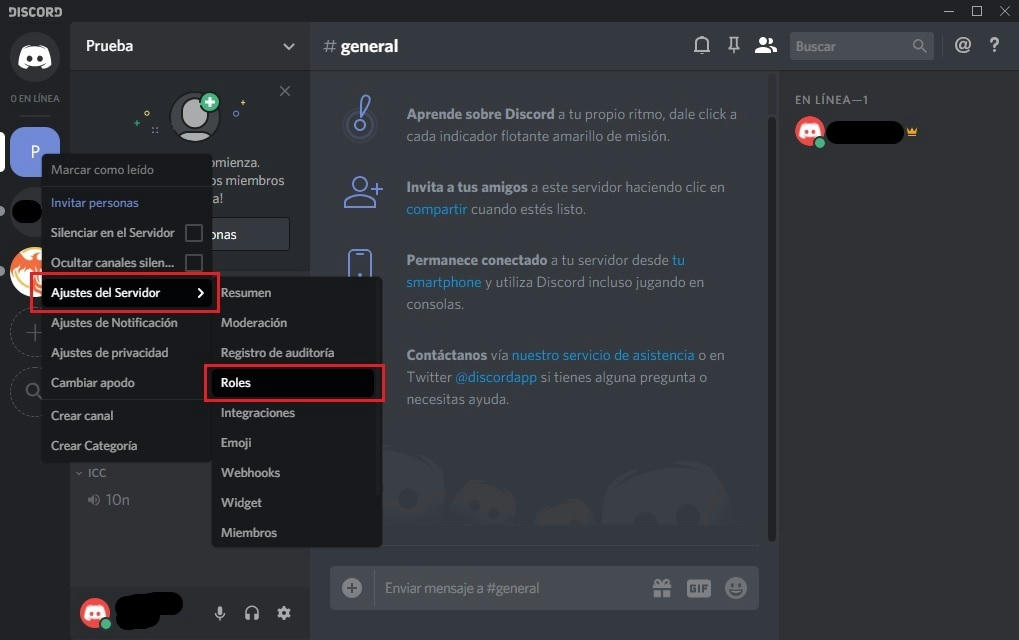
Task: Open the emoji picker smiley
Action: point(736,588)
